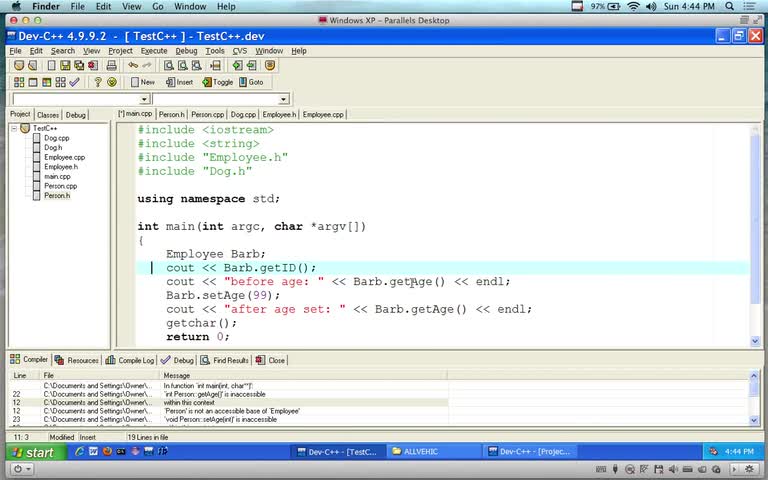
Task: Open the Search menu
Action: tap(63, 50)
